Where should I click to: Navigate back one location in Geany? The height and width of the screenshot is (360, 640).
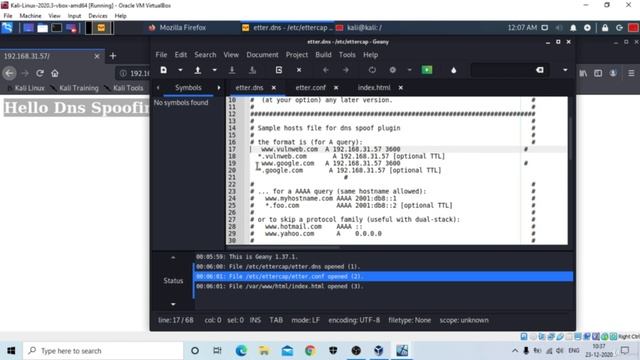326,70
